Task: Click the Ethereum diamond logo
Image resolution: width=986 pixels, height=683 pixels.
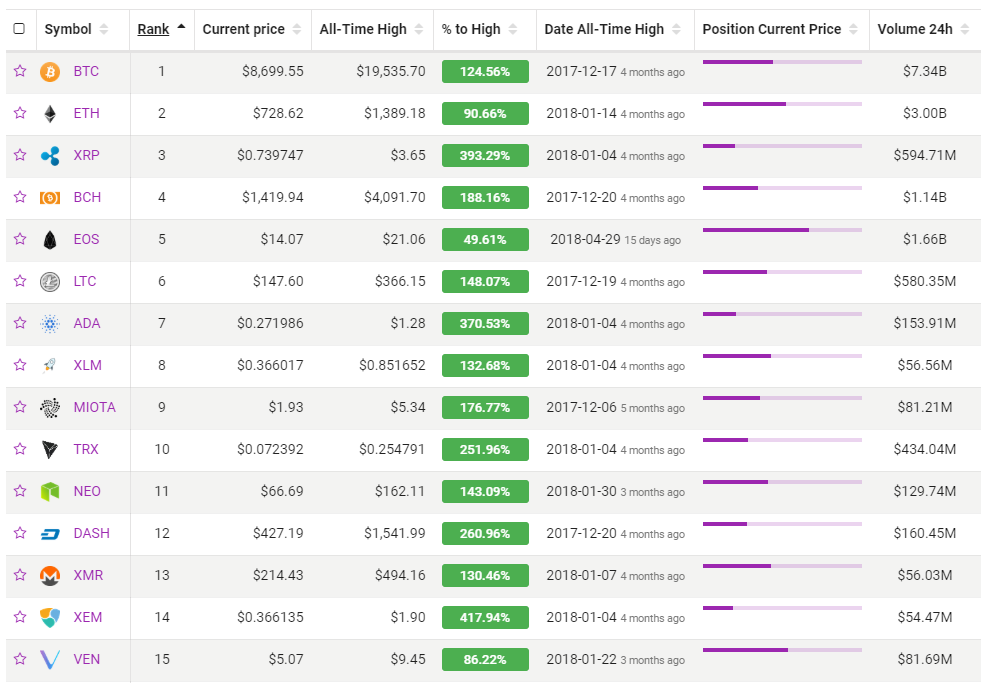Action: [50, 114]
